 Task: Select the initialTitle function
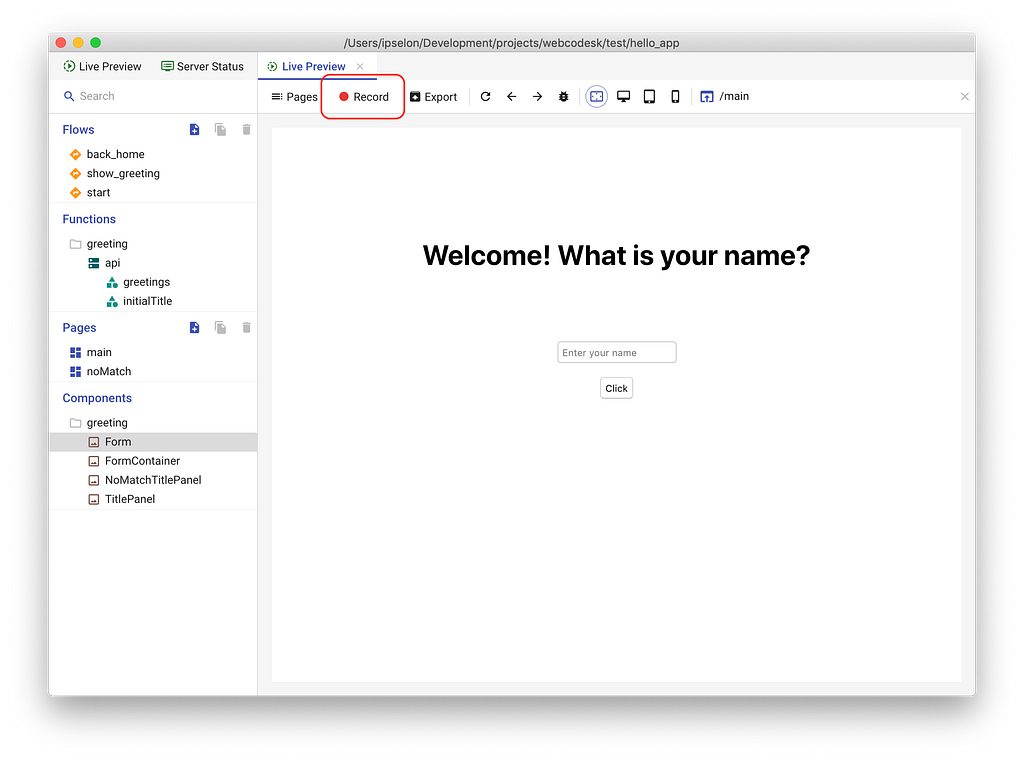coord(153,301)
